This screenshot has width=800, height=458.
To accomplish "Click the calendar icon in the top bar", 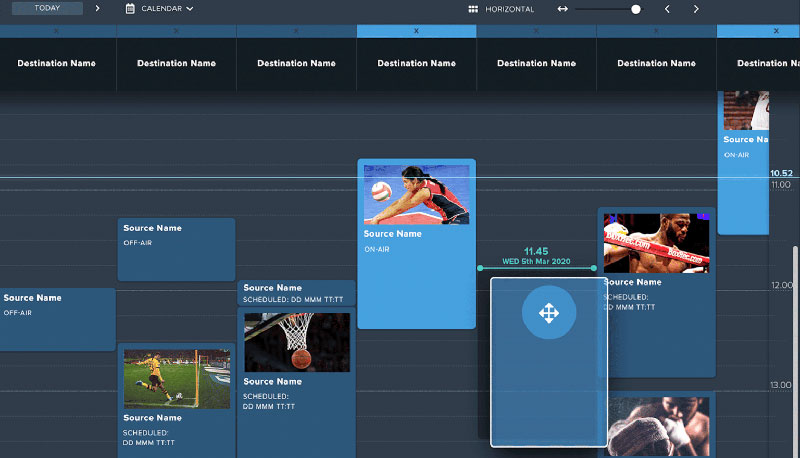I will coord(130,9).
